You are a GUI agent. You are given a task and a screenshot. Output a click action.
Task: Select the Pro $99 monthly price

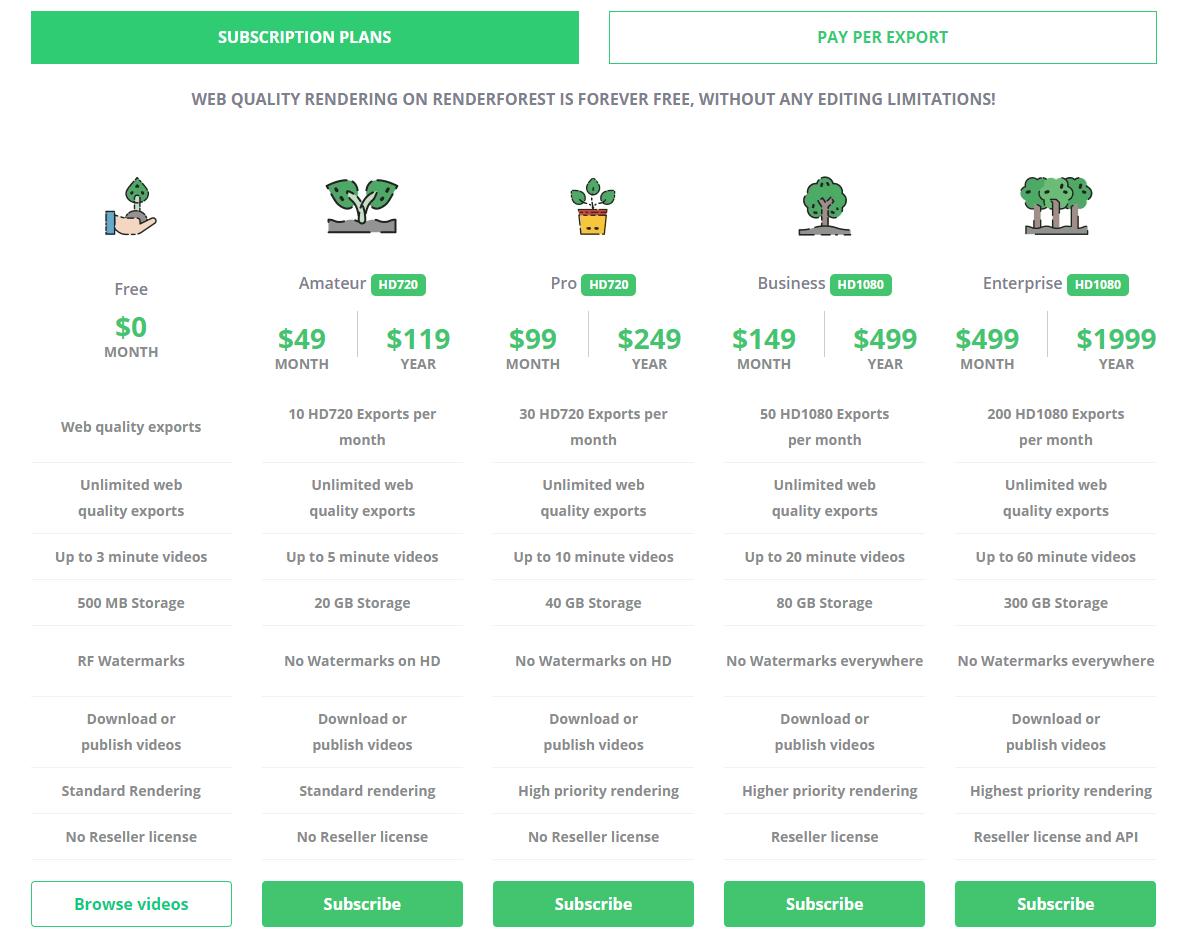(533, 348)
